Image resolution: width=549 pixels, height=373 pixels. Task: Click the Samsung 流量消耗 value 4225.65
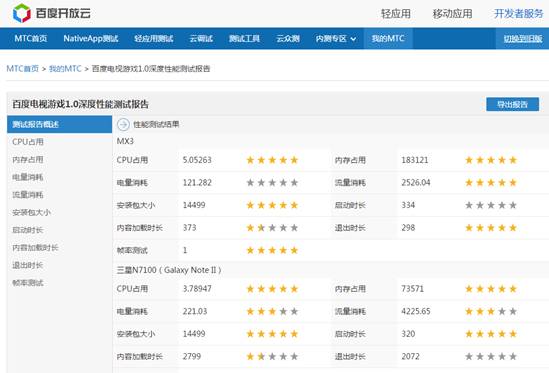pos(416,311)
